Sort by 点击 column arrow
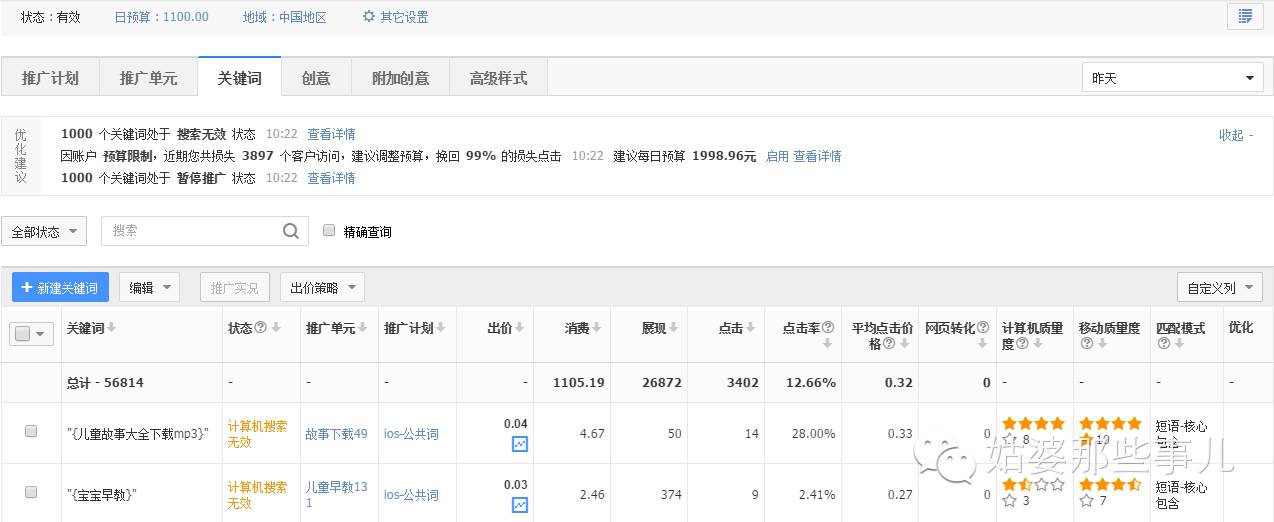 tap(752, 328)
